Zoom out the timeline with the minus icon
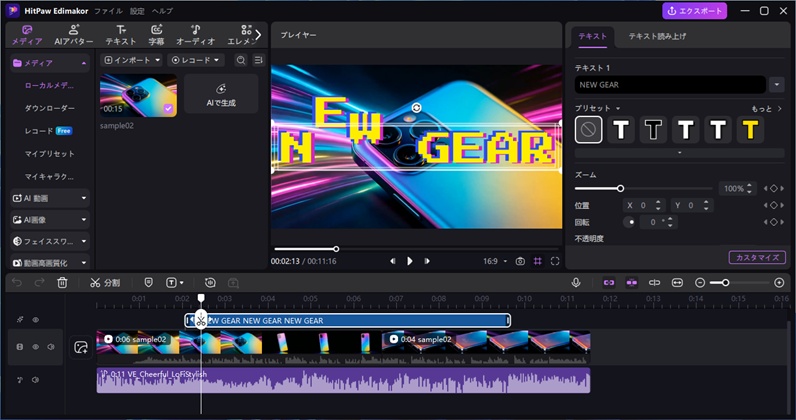This screenshot has width=796, height=420. click(x=700, y=283)
